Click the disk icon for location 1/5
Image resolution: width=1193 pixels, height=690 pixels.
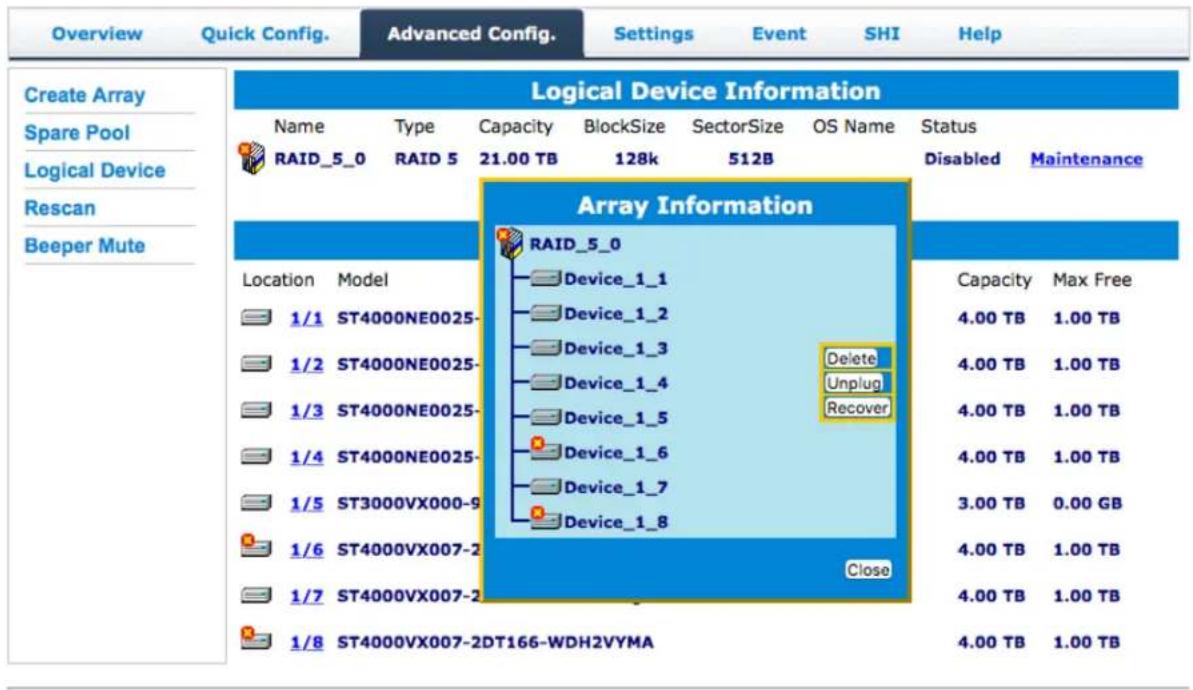pyautogui.click(x=256, y=503)
